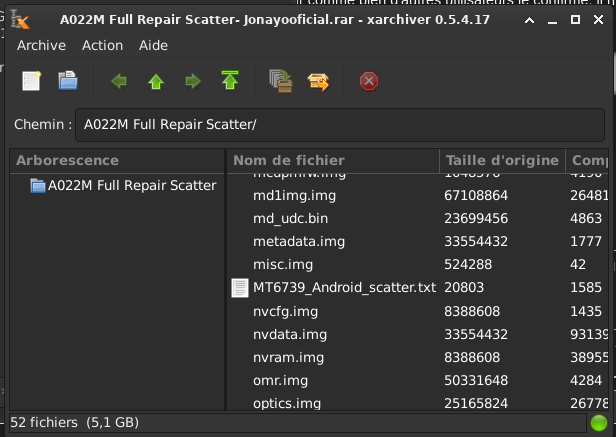Click the green status indicator light
616x437 pixels.
[599, 423]
